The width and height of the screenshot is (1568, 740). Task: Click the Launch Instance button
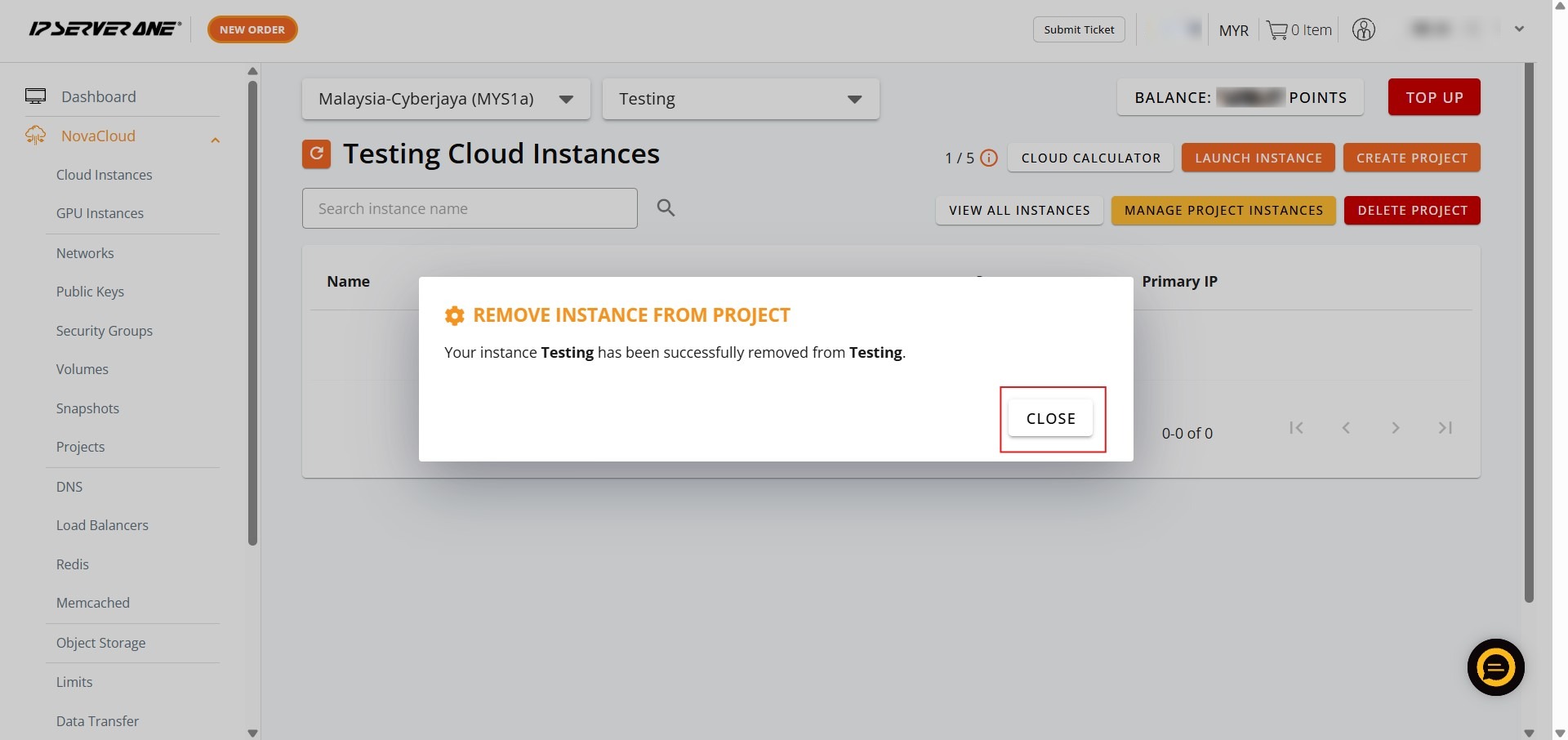(x=1258, y=158)
